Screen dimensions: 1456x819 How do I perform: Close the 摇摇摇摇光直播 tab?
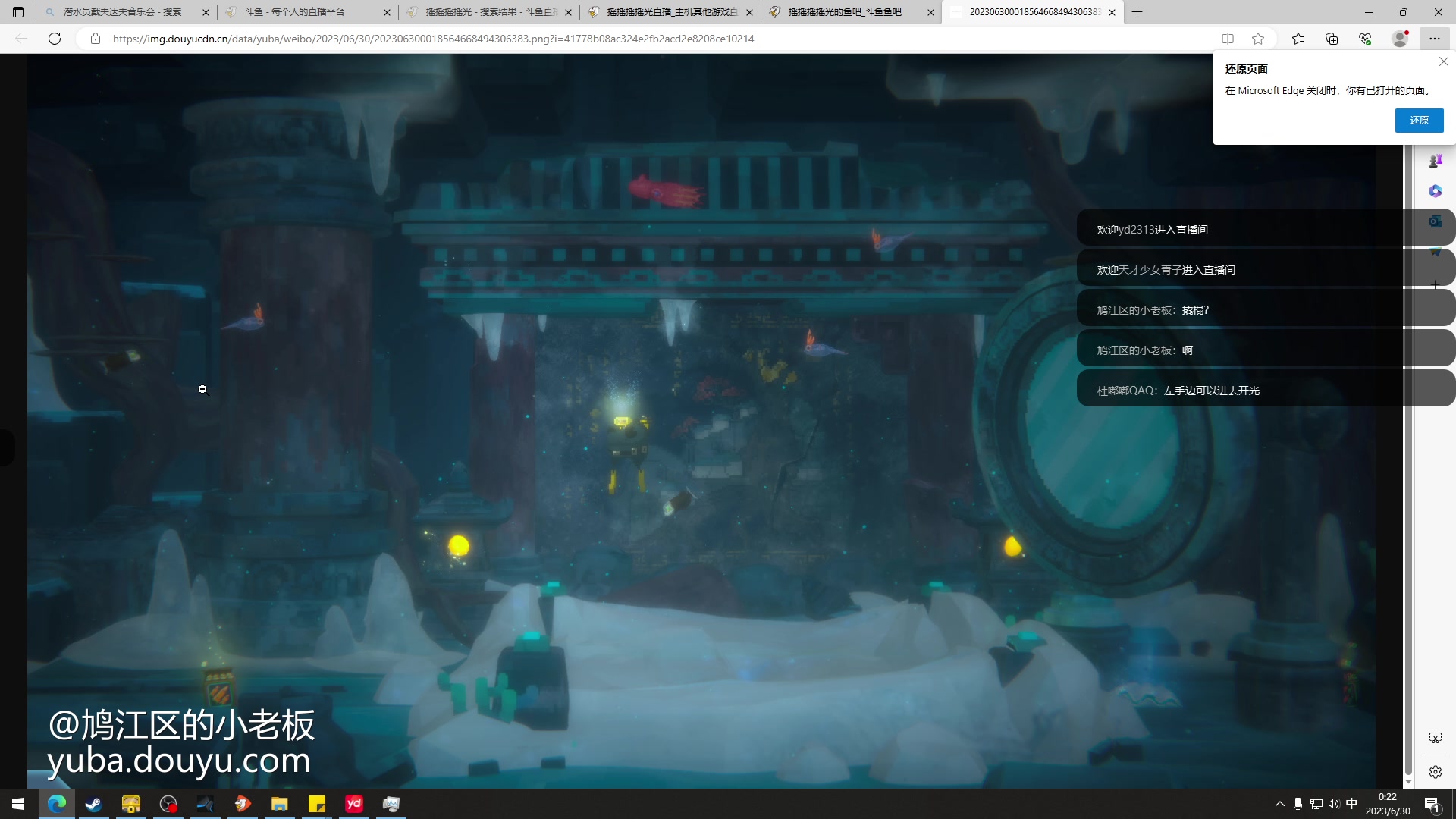pos(749,12)
